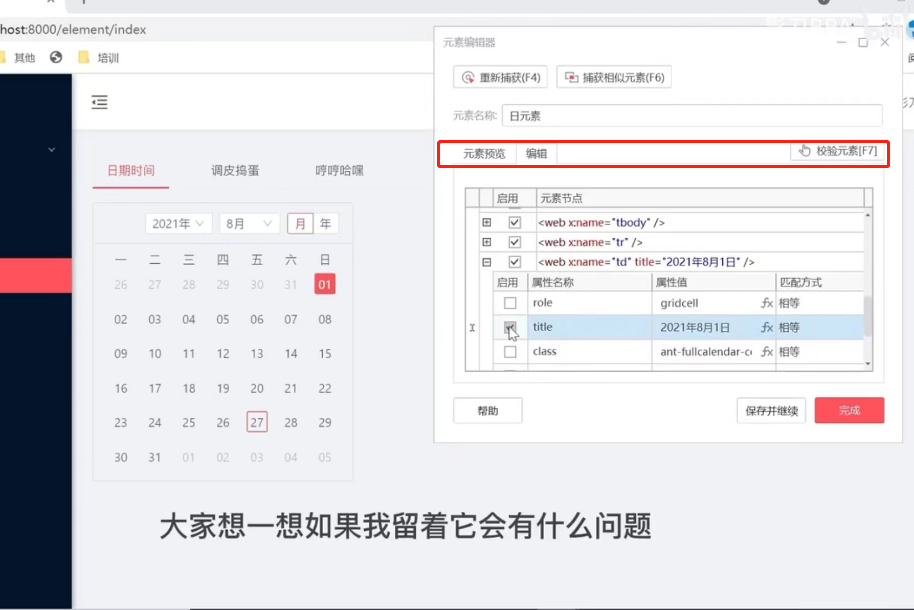Select calendar date 27 outlined today

coord(257,422)
